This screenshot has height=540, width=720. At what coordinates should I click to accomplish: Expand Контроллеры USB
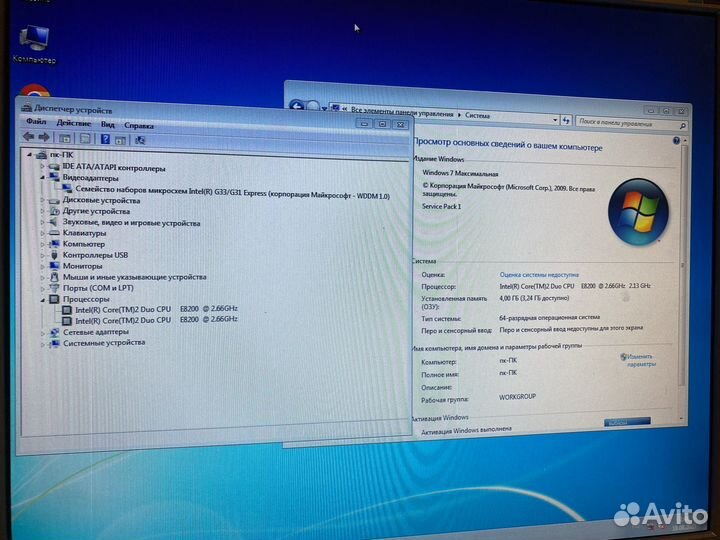[42, 255]
